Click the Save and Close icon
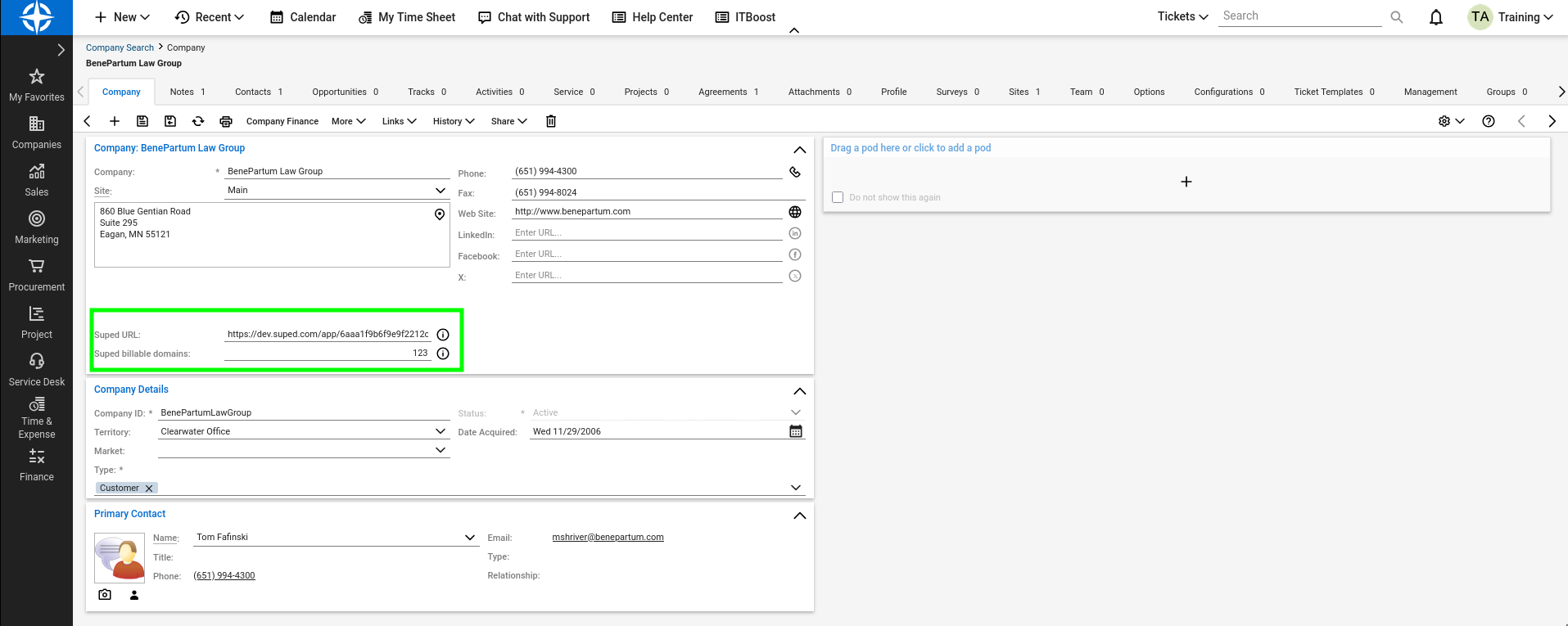 tap(170, 121)
